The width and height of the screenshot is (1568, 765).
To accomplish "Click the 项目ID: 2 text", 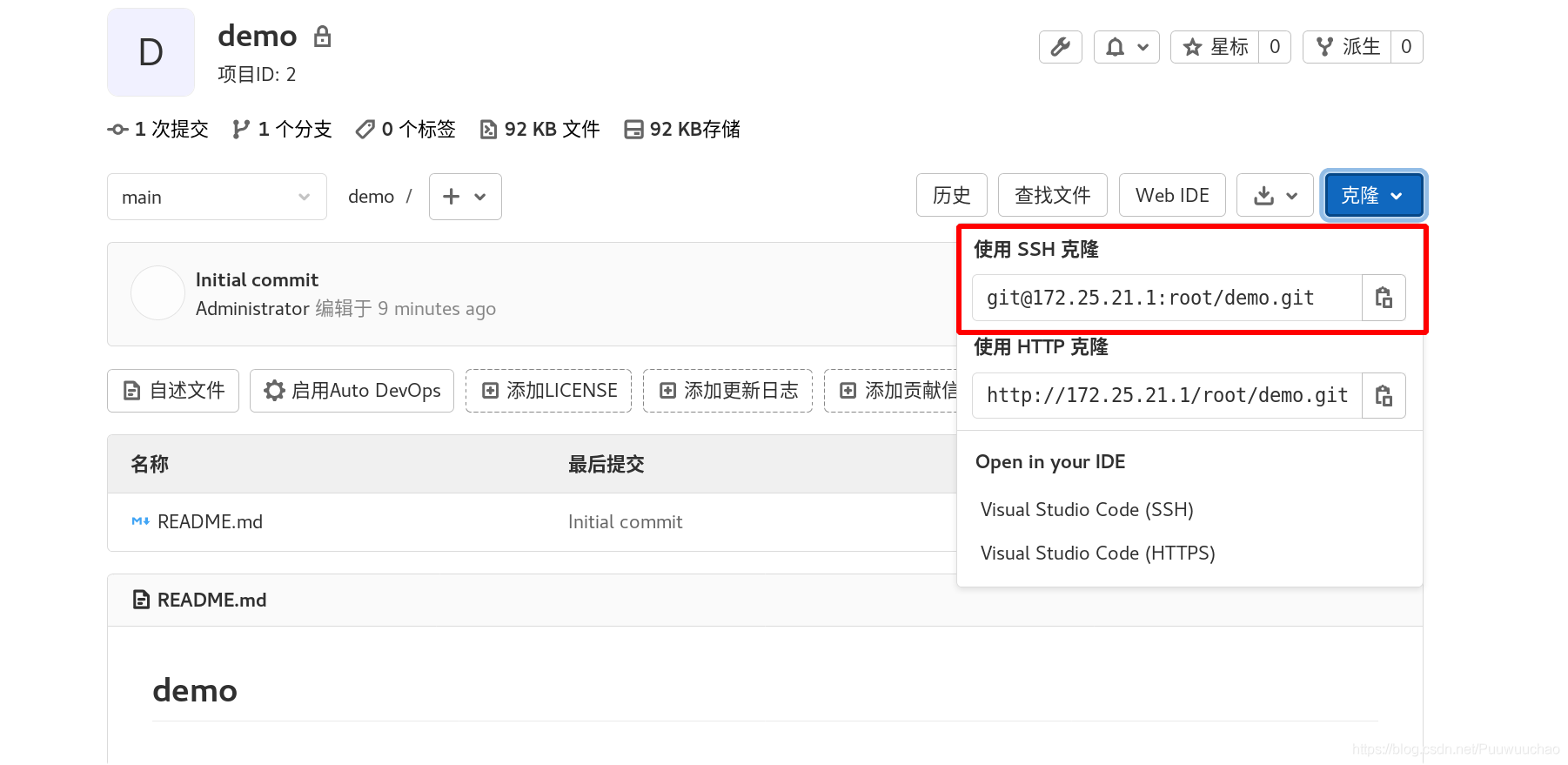I will (x=257, y=75).
